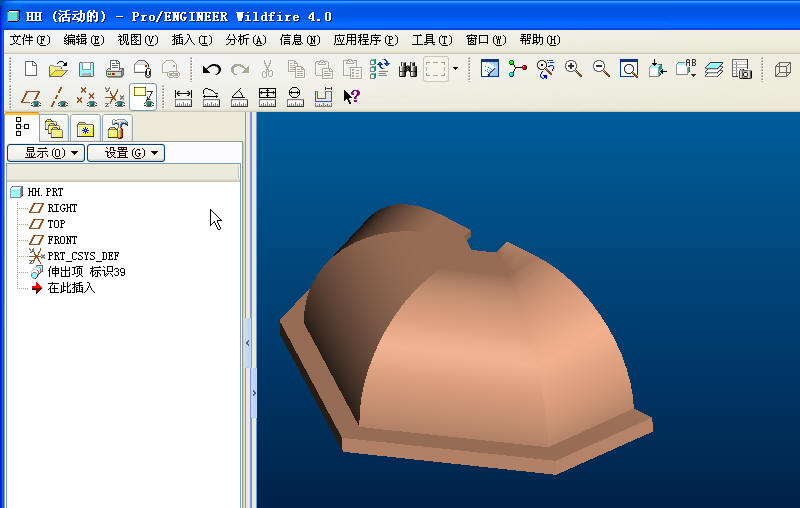Image resolution: width=800 pixels, height=508 pixels.
Task: Create a new file with the New icon
Action: pos(31,68)
